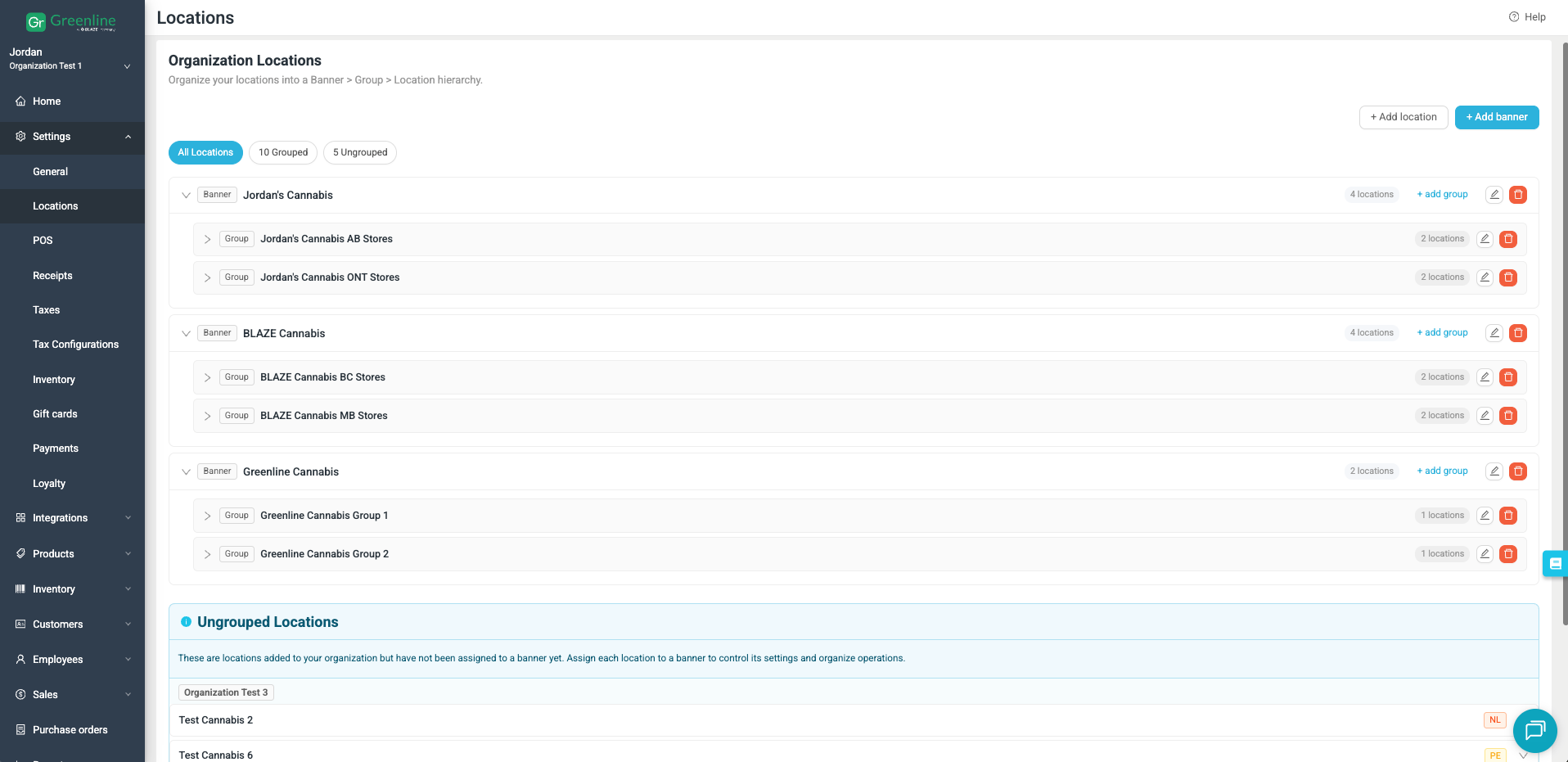1568x762 pixels.
Task: Click the Organization Test 3 tag
Action: pyautogui.click(x=226, y=692)
